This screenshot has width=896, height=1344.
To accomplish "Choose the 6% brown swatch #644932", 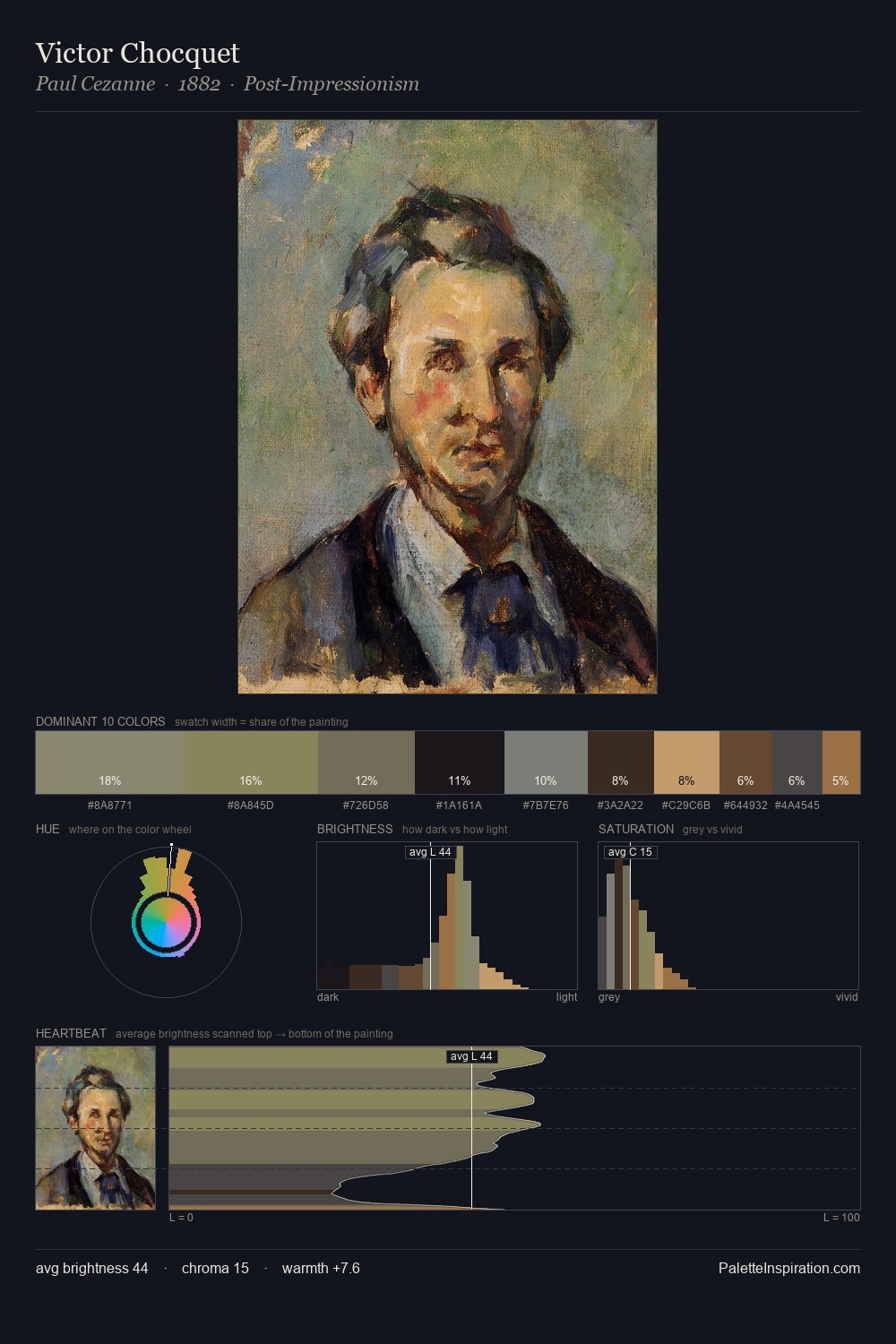I will [x=745, y=762].
